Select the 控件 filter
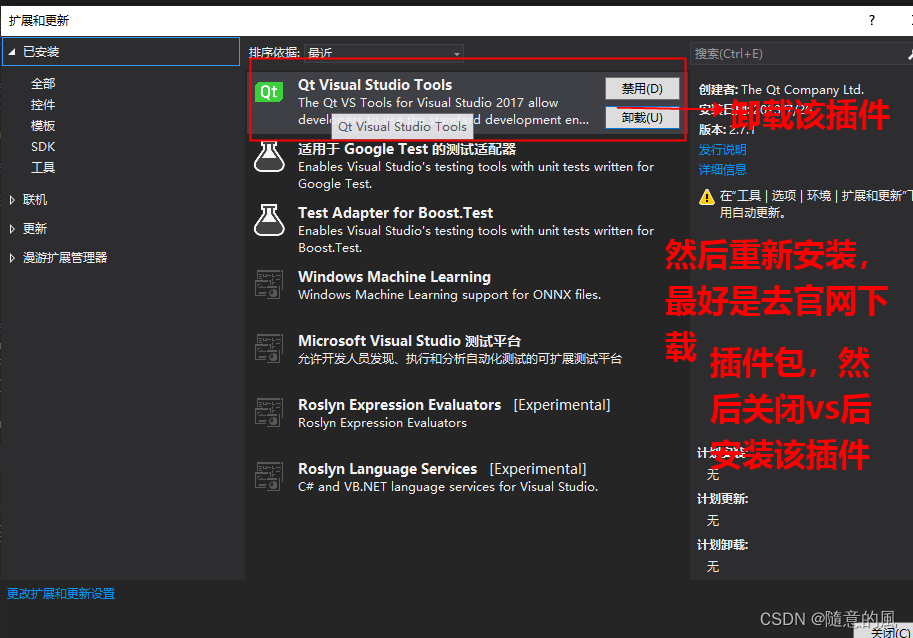Image resolution: width=913 pixels, height=638 pixels. pyautogui.click(x=43, y=105)
